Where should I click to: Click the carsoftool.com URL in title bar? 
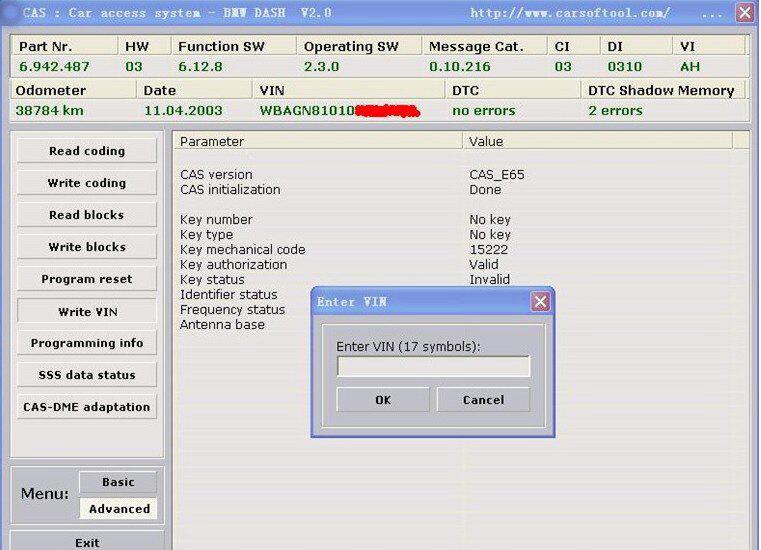point(570,13)
